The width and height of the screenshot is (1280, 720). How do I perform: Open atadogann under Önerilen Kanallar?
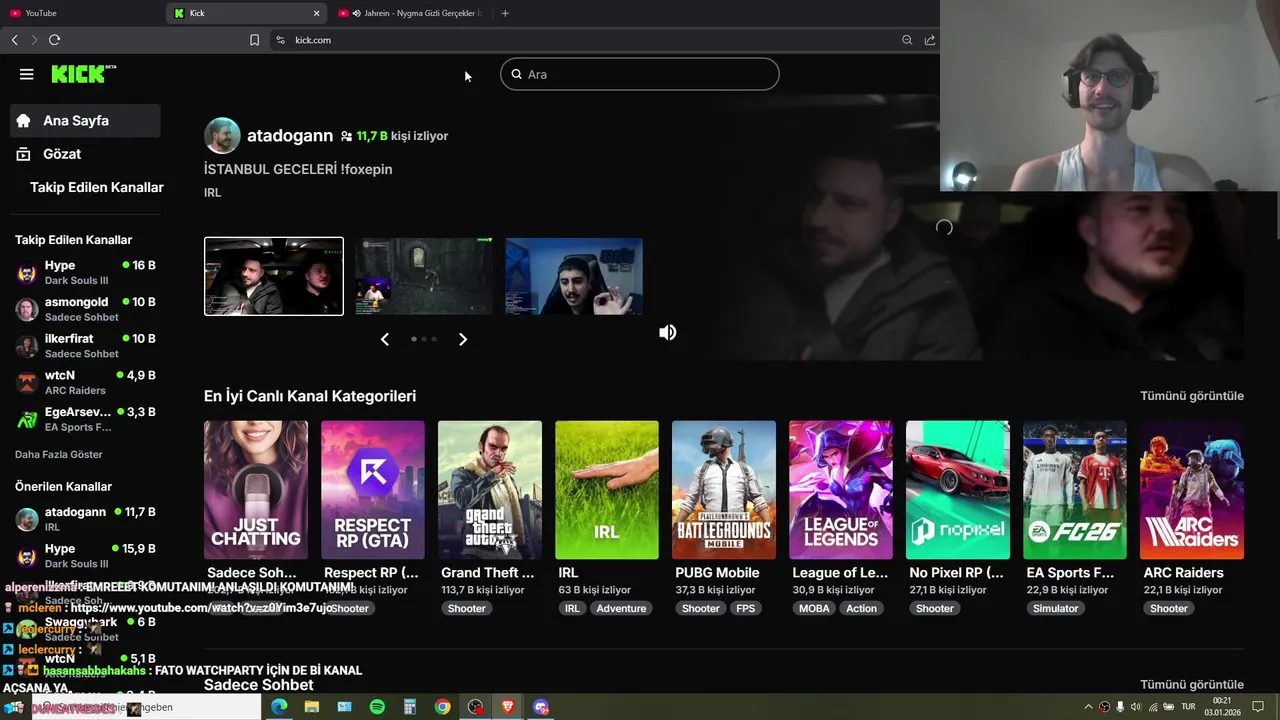(x=85, y=519)
